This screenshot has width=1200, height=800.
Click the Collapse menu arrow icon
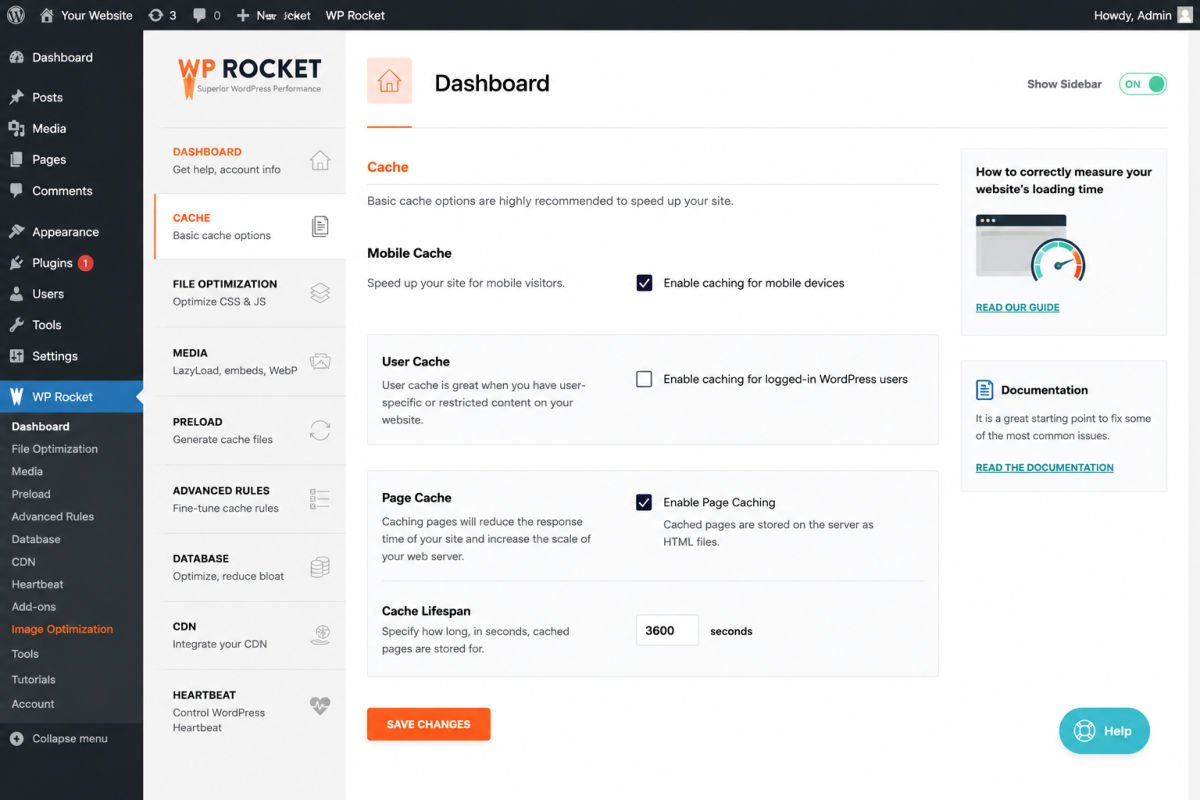pos(16,739)
